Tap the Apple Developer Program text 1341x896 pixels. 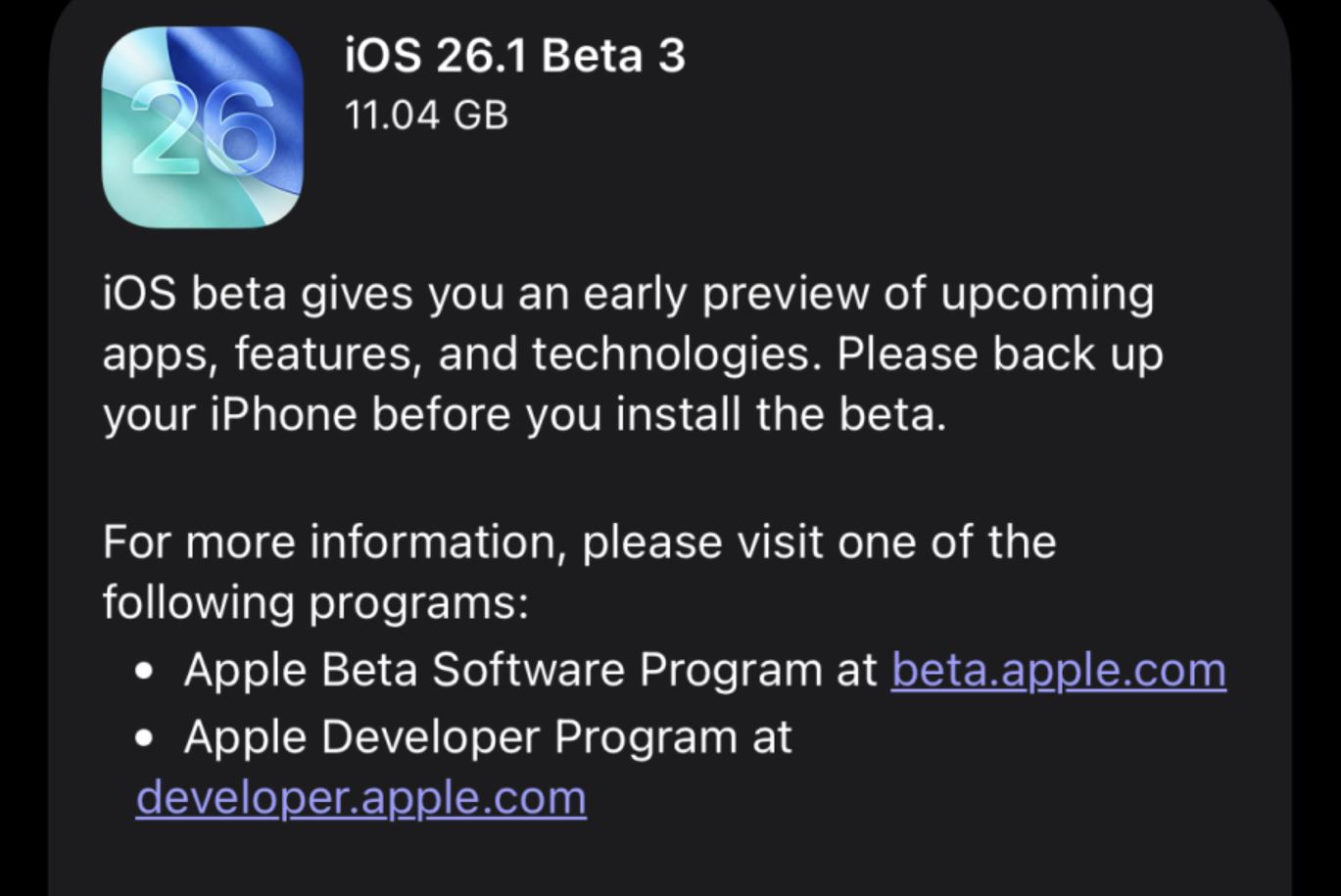(460, 736)
